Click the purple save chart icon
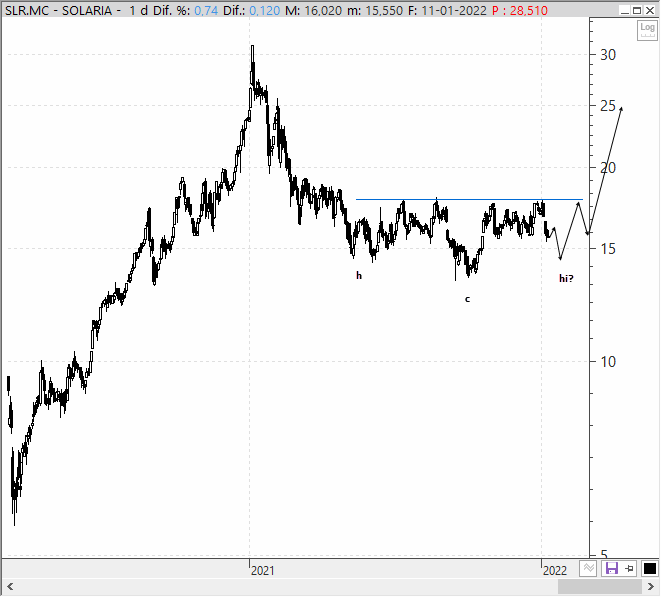The width and height of the screenshot is (661, 597). [611, 569]
